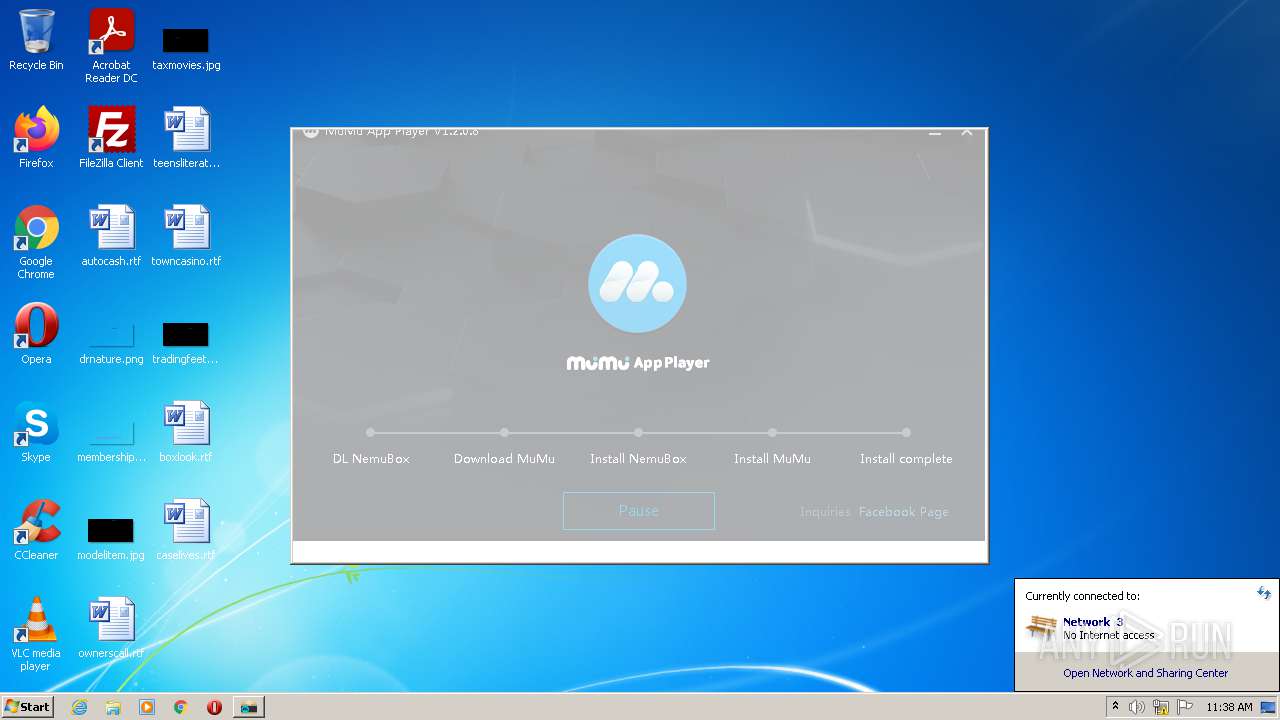
Task: Open the Start menu
Action: (x=28, y=706)
